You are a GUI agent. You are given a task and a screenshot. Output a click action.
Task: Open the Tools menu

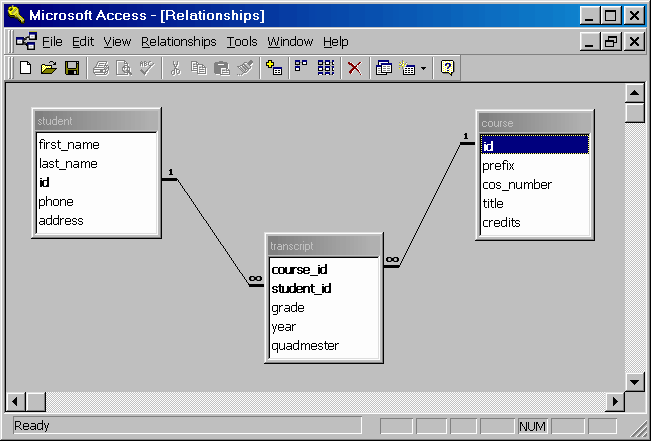pos(242,42)
